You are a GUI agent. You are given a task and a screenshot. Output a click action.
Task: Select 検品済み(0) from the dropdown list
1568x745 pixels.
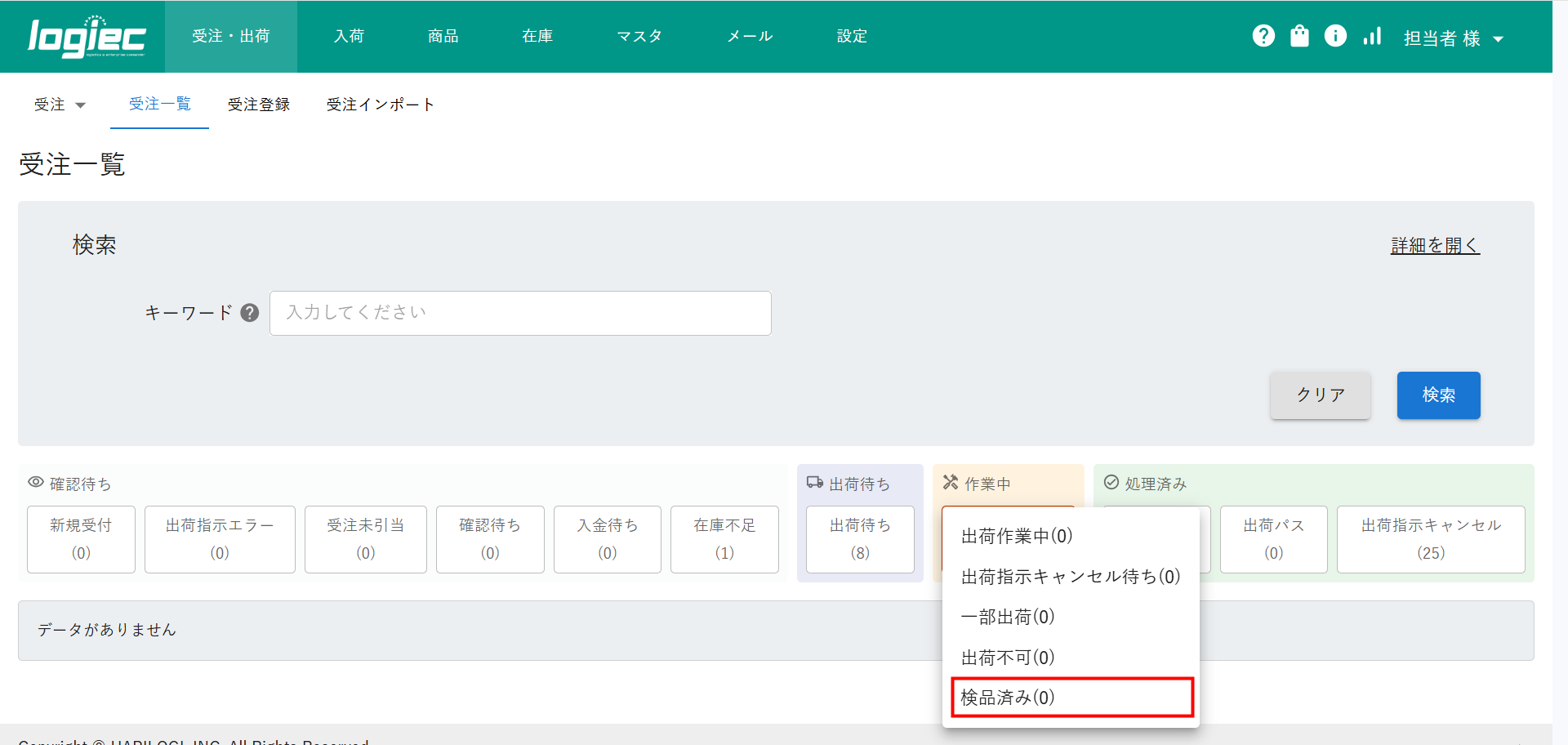1071,698
